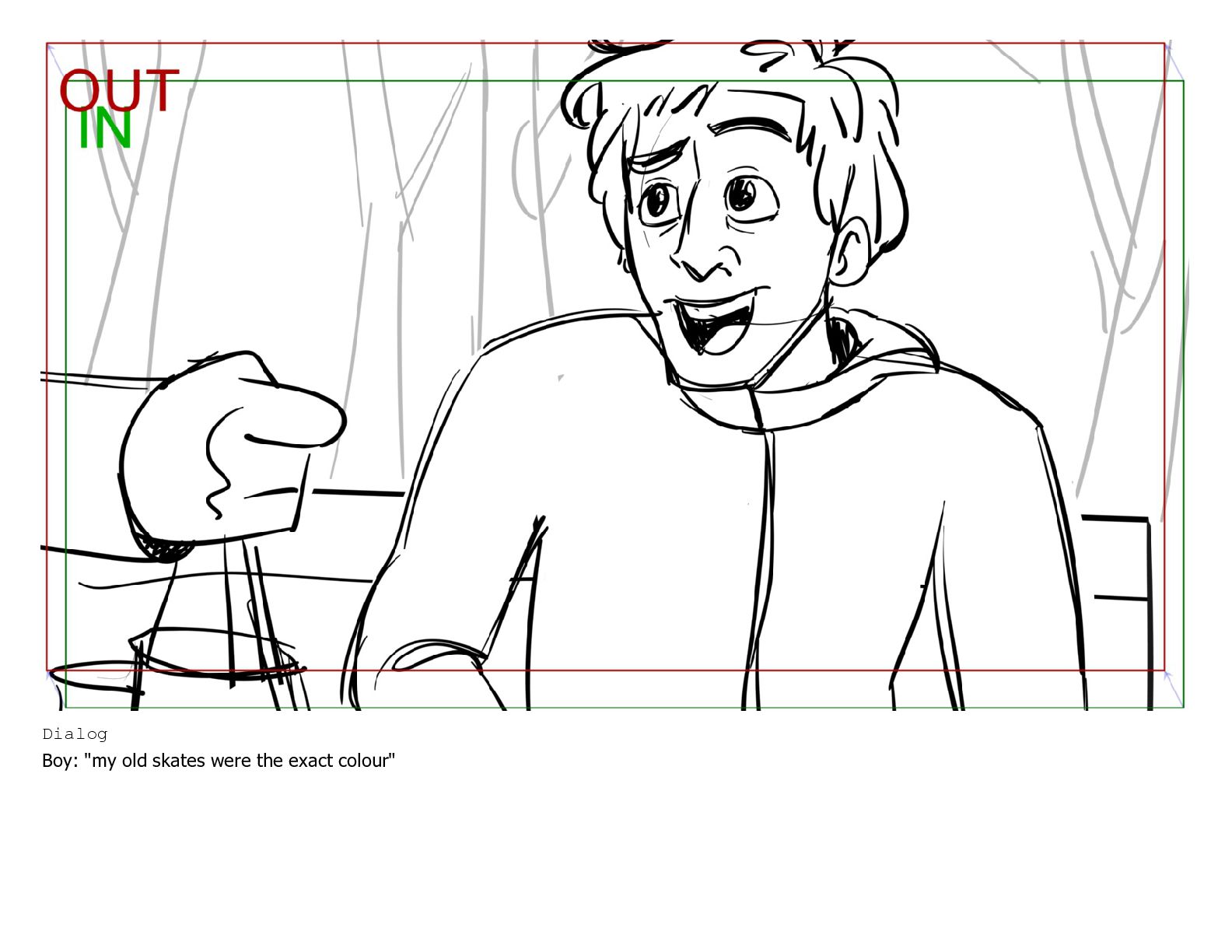
Task: Click the Dialog caption heading
Action: pos(75,733)
